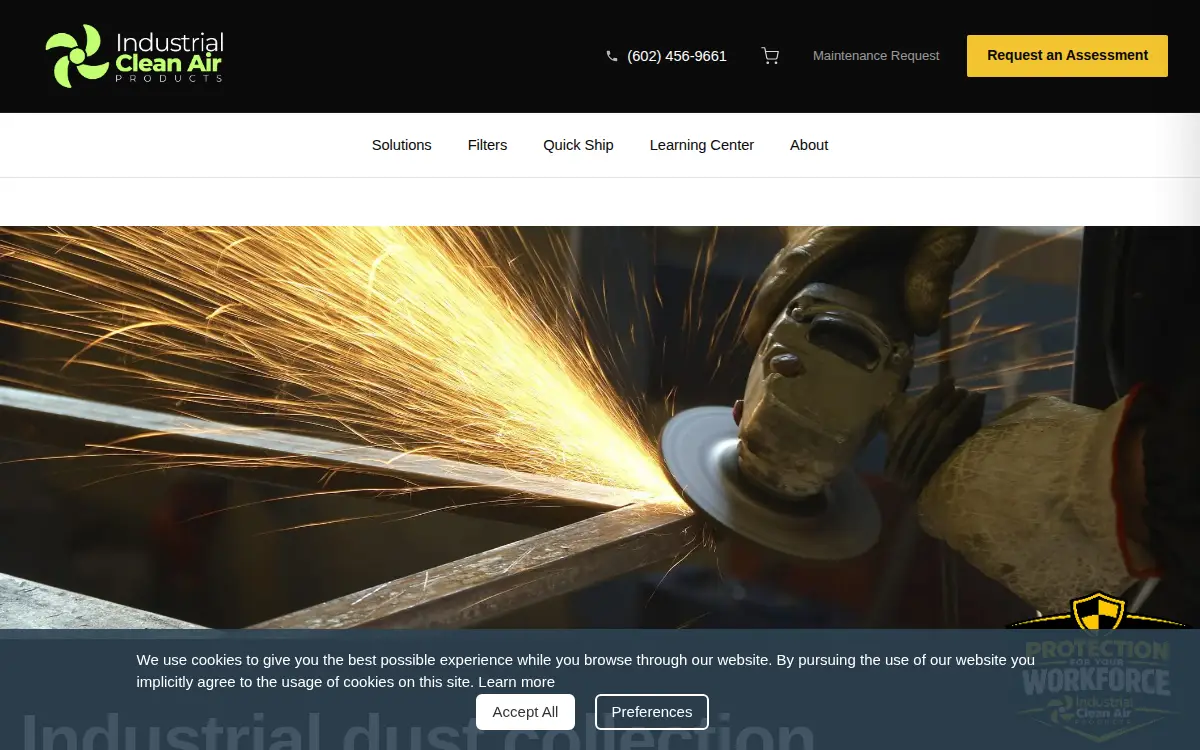The width and height of the screenshot is (1200, 750).
Task: Open cookie Preferences
Action: click(x=652, y=712)
